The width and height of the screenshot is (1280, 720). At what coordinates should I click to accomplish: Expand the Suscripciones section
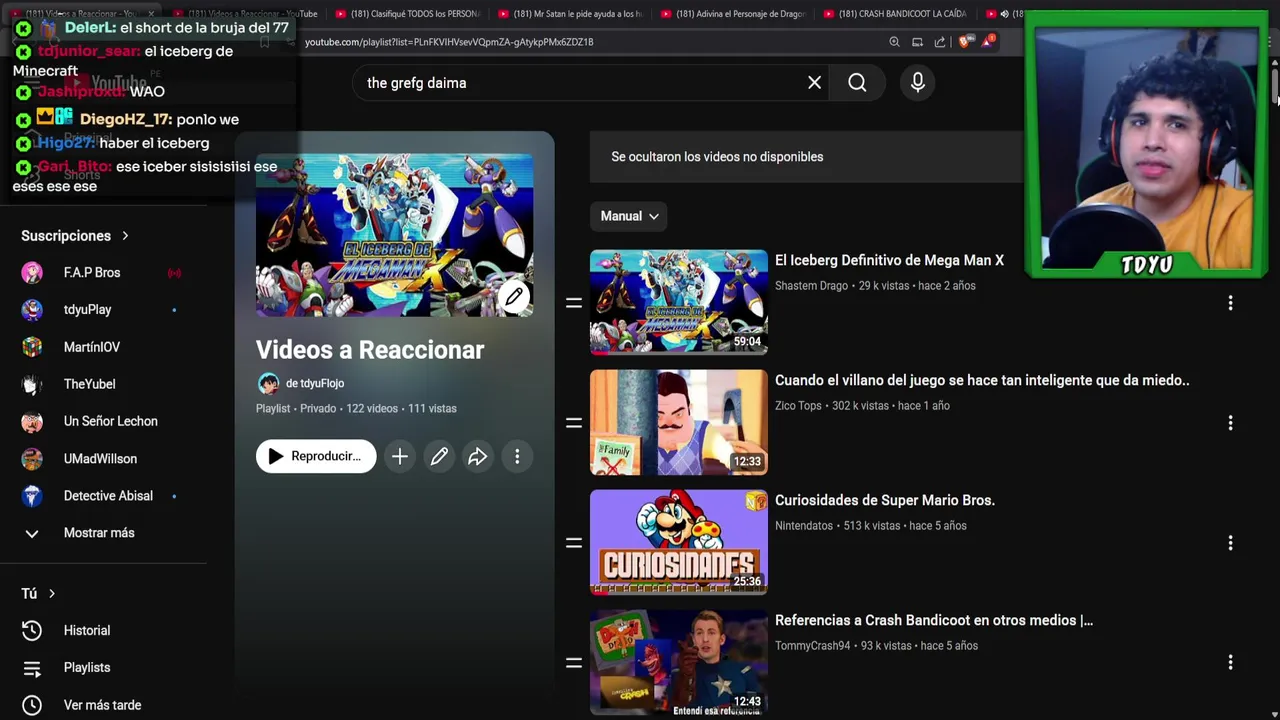click(75, 236)
